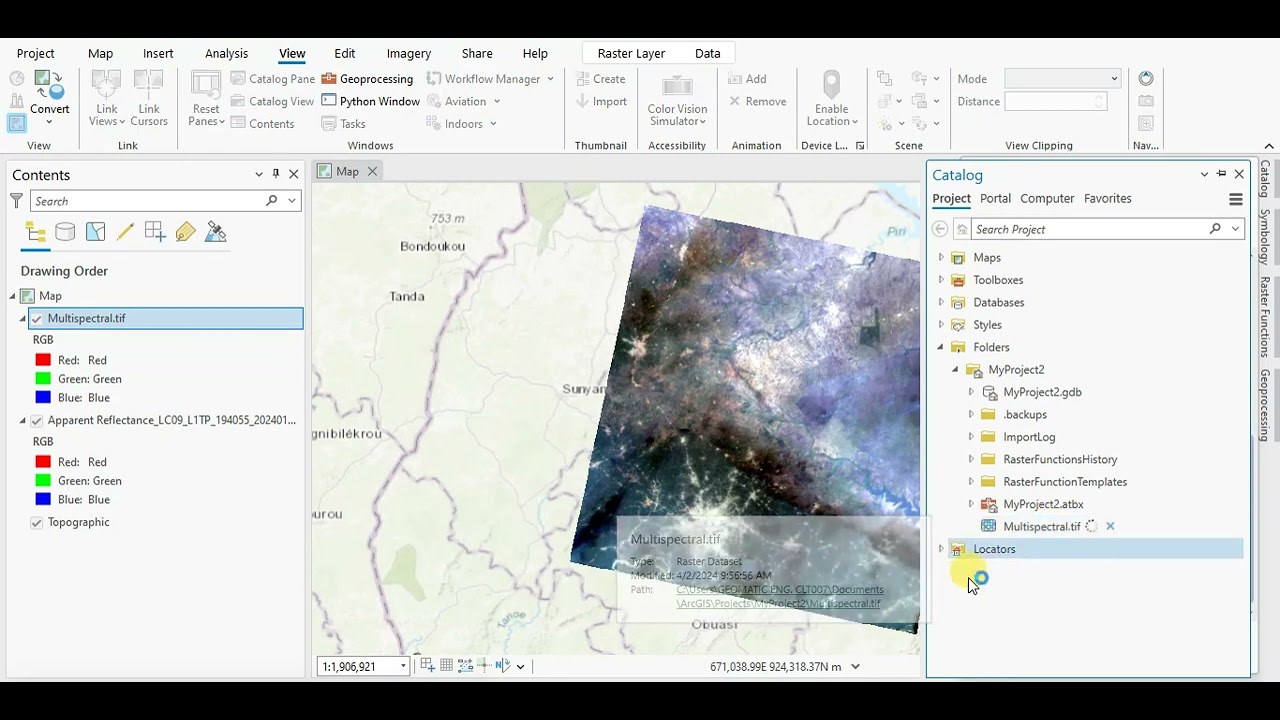
Task: Click the blue band swatch under Apparent Reflectance
Action: tap(43, 499)
